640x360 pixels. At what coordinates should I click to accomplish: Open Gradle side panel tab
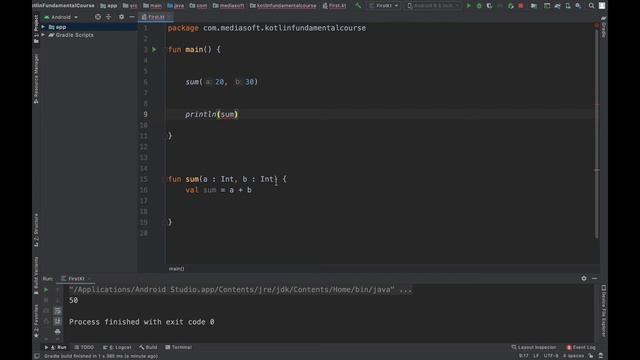[x=603, y=27]
